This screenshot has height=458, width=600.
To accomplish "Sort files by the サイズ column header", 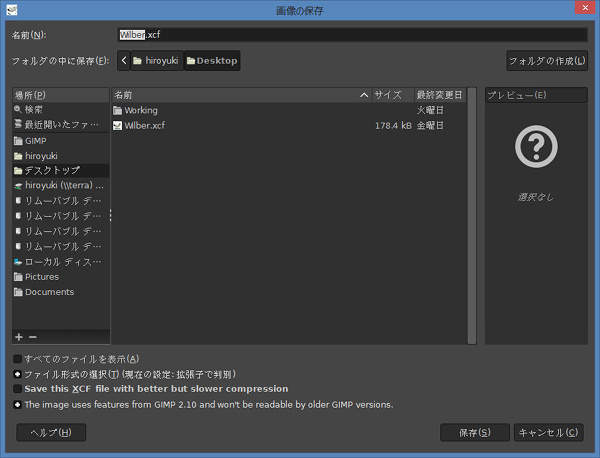I will pos(392,95).
